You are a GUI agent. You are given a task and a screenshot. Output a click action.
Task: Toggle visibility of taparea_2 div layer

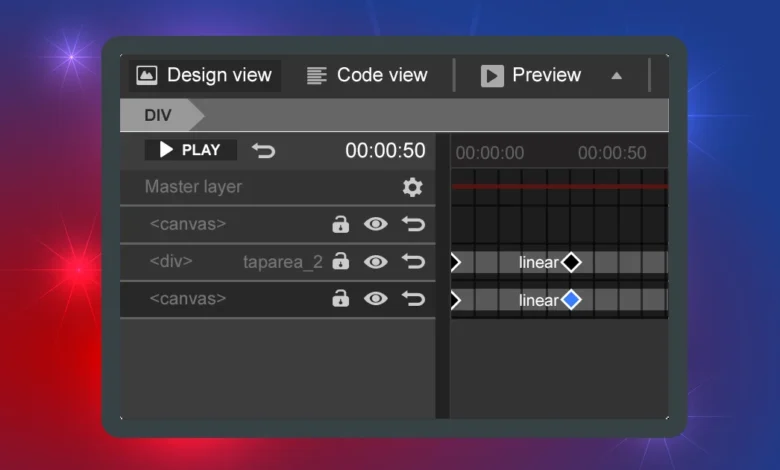click(376, 261)
